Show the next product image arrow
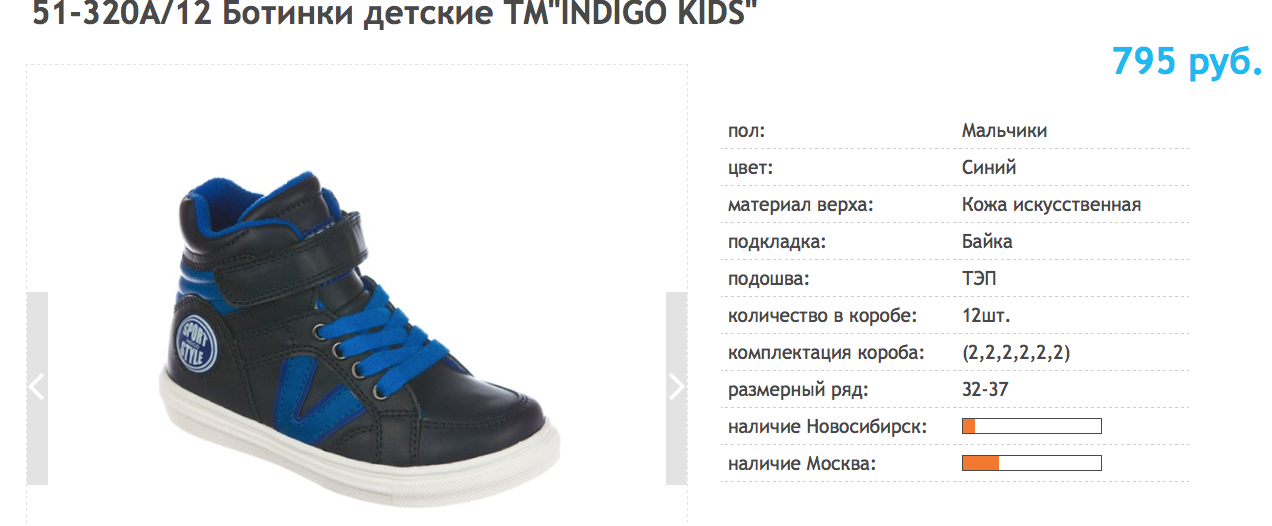Viewport: 1272px width, 526px height. (676, 388)
